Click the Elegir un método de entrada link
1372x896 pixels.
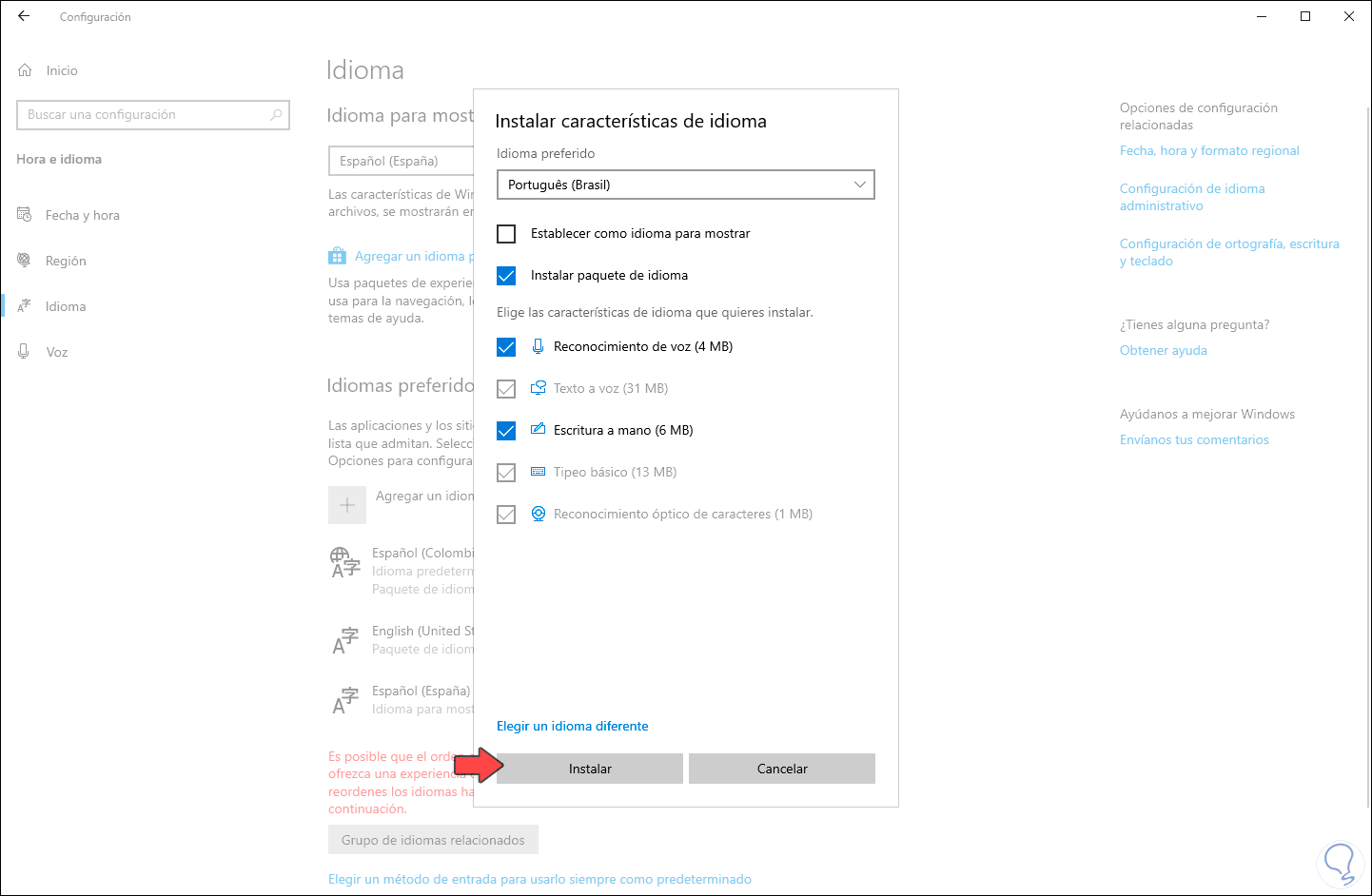coord(539,879)
